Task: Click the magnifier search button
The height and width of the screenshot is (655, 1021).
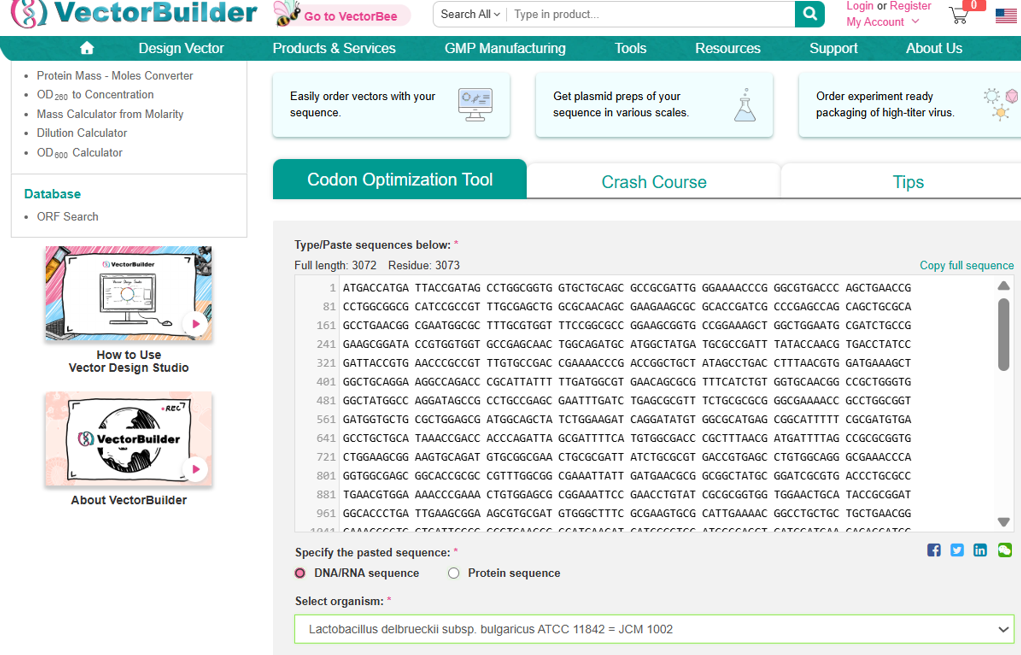Action: pos(809,14)
